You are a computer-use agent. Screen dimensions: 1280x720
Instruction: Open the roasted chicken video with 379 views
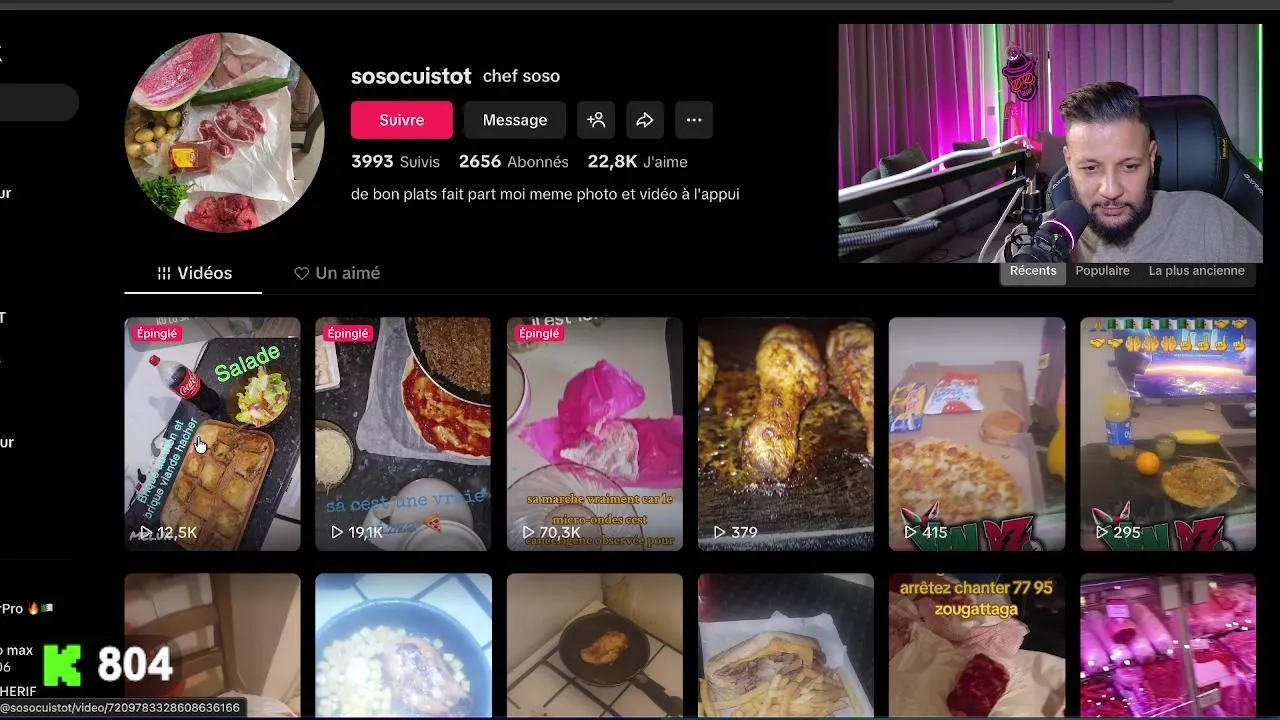785,434
